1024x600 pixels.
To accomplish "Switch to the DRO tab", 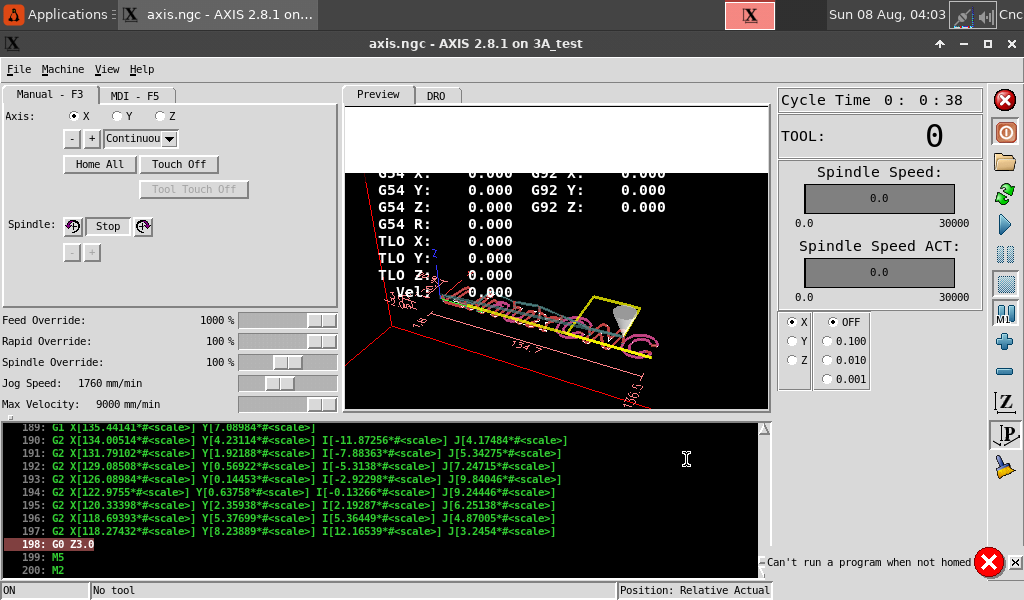I will point(436,96).
